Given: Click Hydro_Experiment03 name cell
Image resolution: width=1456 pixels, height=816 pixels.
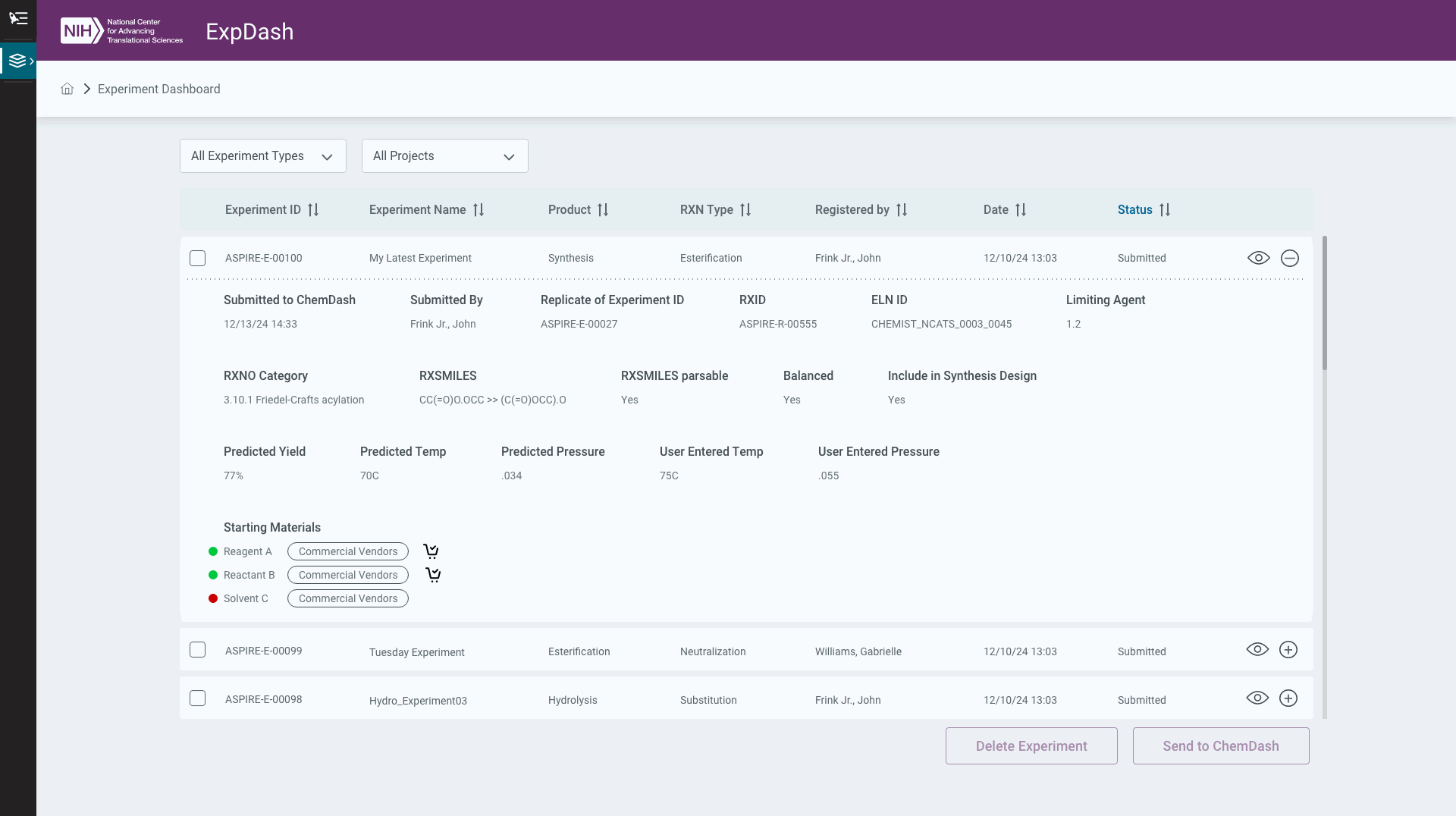Looking at the screenshot, I should click(x=418, y=701).
